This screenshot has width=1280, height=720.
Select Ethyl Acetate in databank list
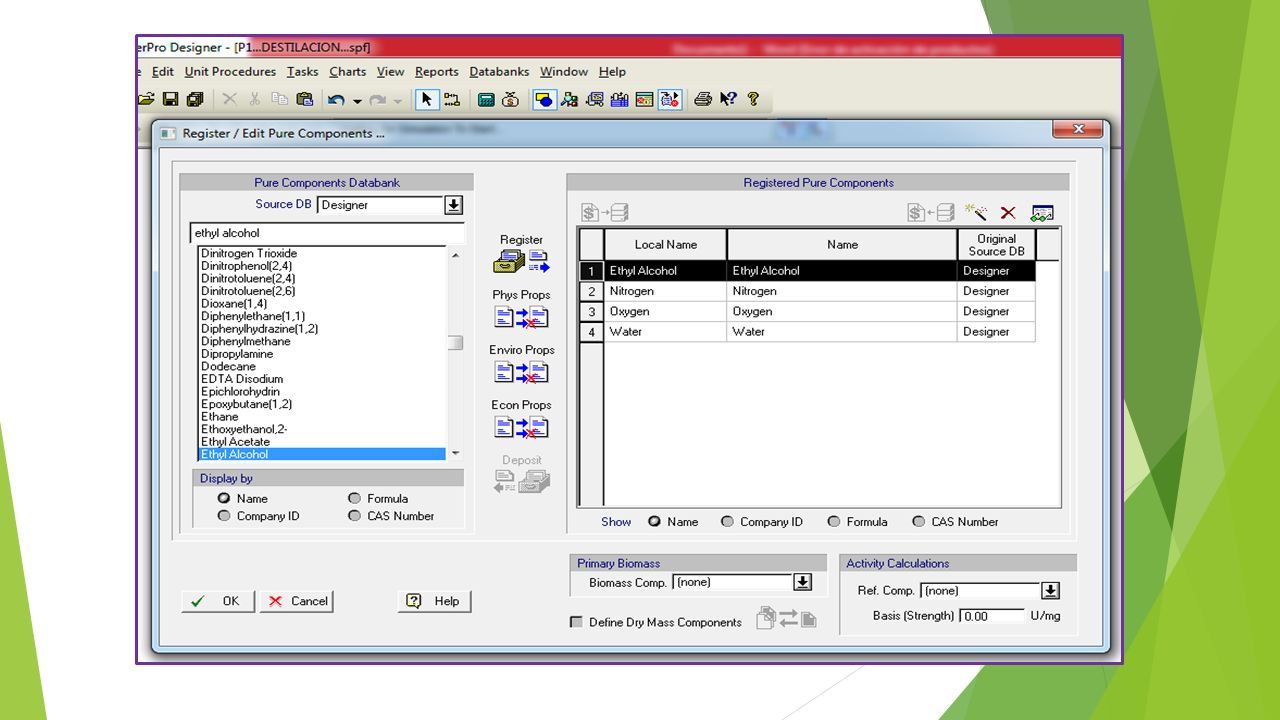coord(235,442)
